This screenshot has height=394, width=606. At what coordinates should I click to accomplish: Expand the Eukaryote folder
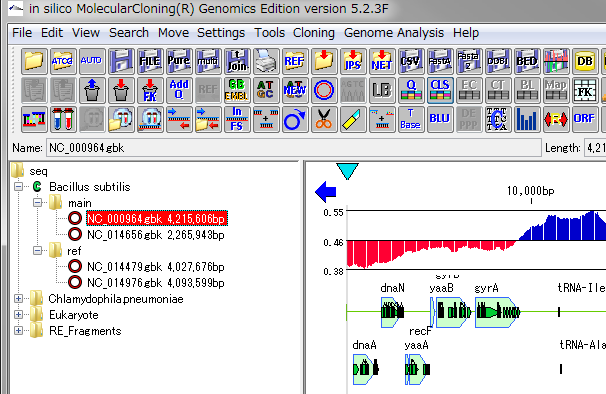click(18, 314)
